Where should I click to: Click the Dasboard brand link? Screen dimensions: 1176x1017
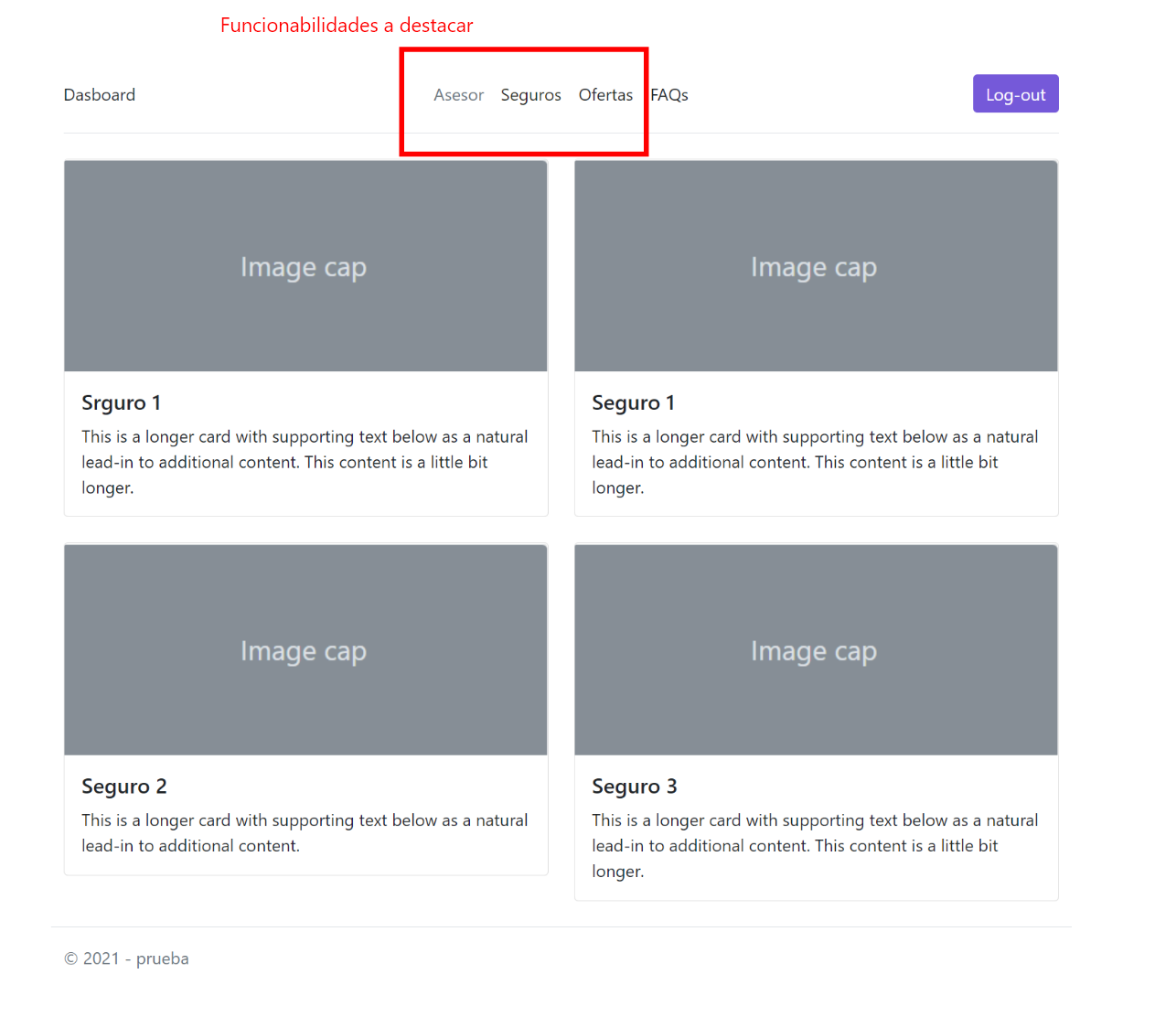point(99,94)
